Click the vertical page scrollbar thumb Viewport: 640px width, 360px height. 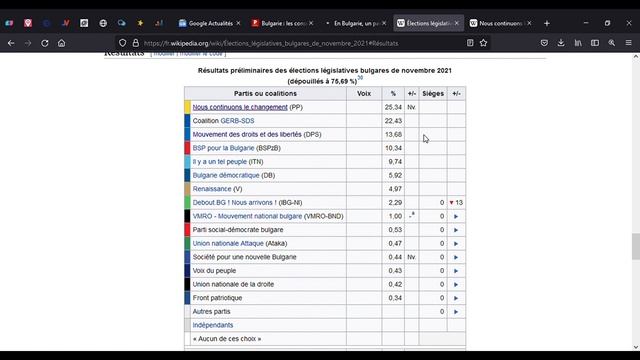coord(636,246)
